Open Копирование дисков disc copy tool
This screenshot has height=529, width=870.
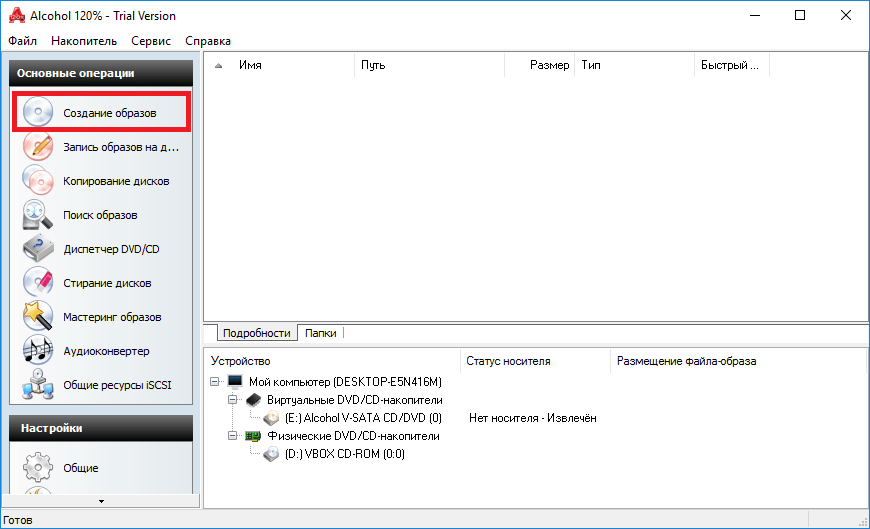pyautogui.click(x=115, y=181)
